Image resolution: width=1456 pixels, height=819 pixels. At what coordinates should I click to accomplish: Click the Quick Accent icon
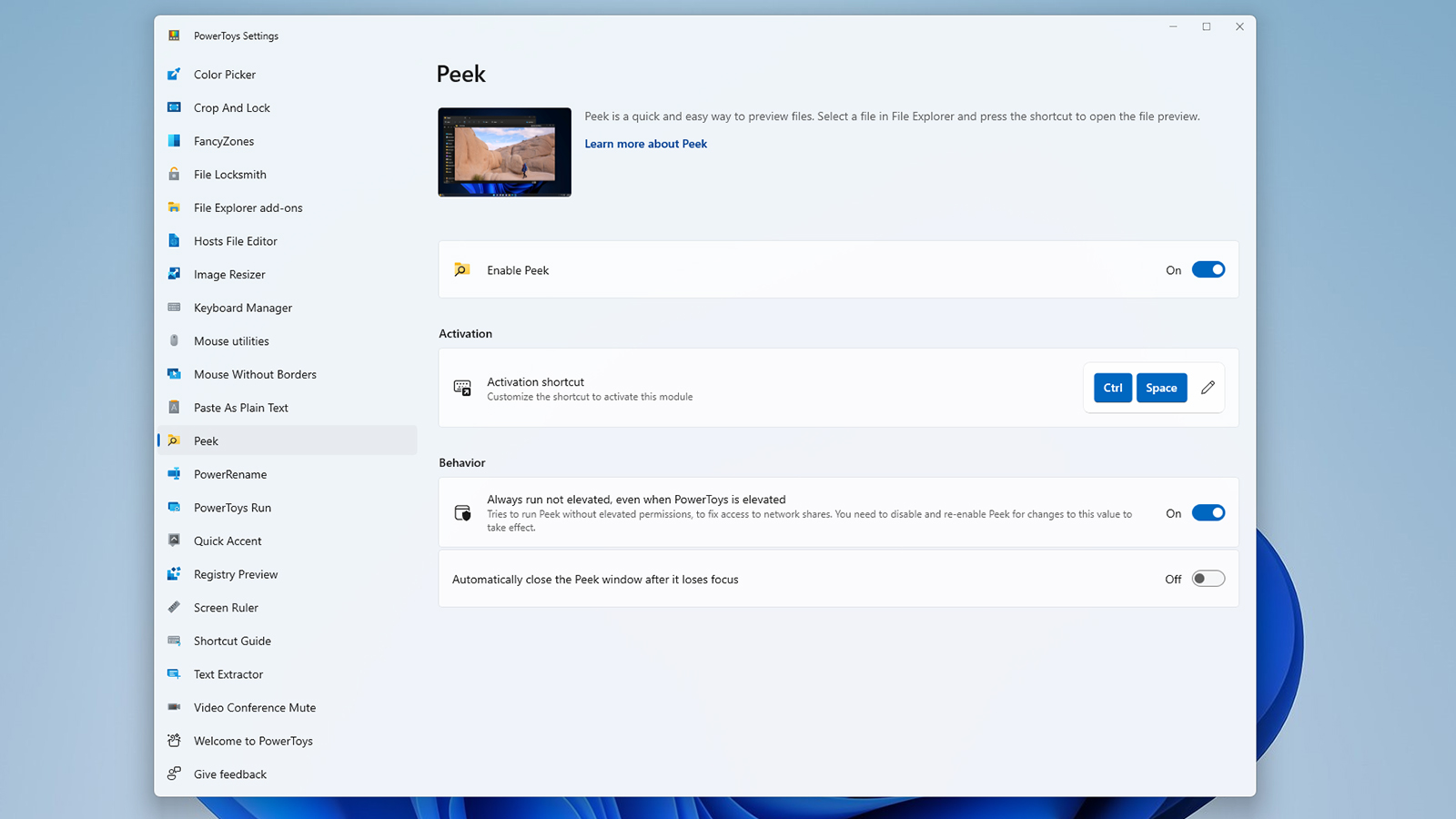pyautogui.click(x=174, y=541)
